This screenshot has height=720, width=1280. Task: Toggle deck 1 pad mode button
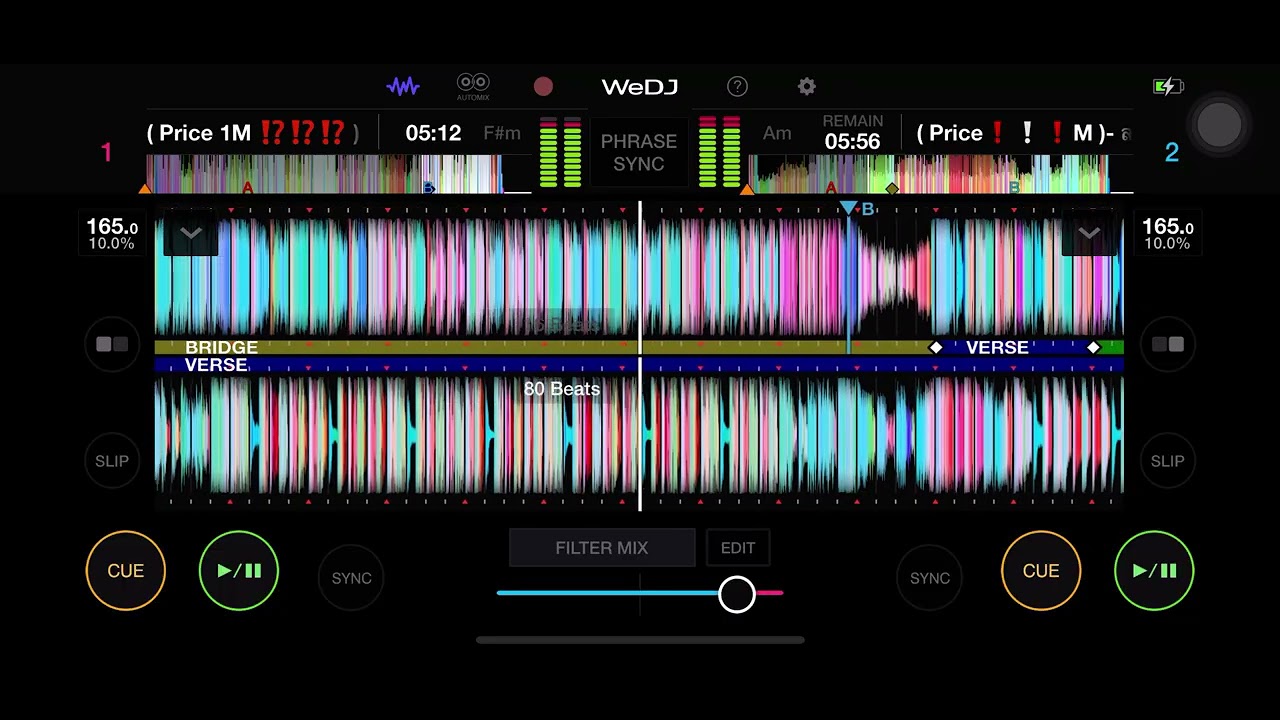[112, 345]
